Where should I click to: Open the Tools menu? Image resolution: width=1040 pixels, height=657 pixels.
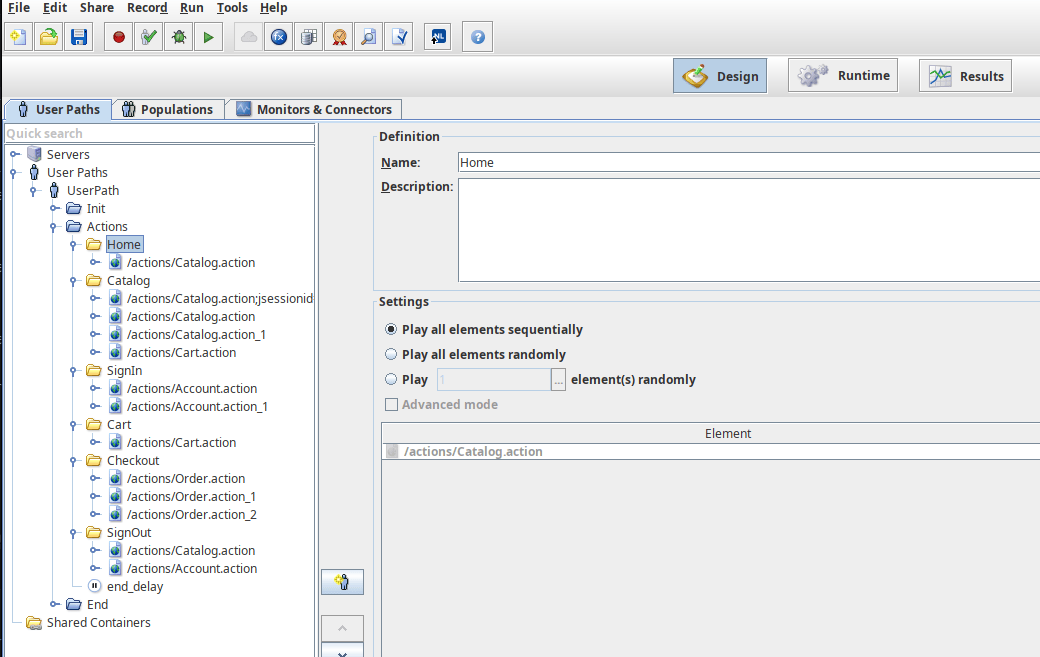[x=232, y=8]
